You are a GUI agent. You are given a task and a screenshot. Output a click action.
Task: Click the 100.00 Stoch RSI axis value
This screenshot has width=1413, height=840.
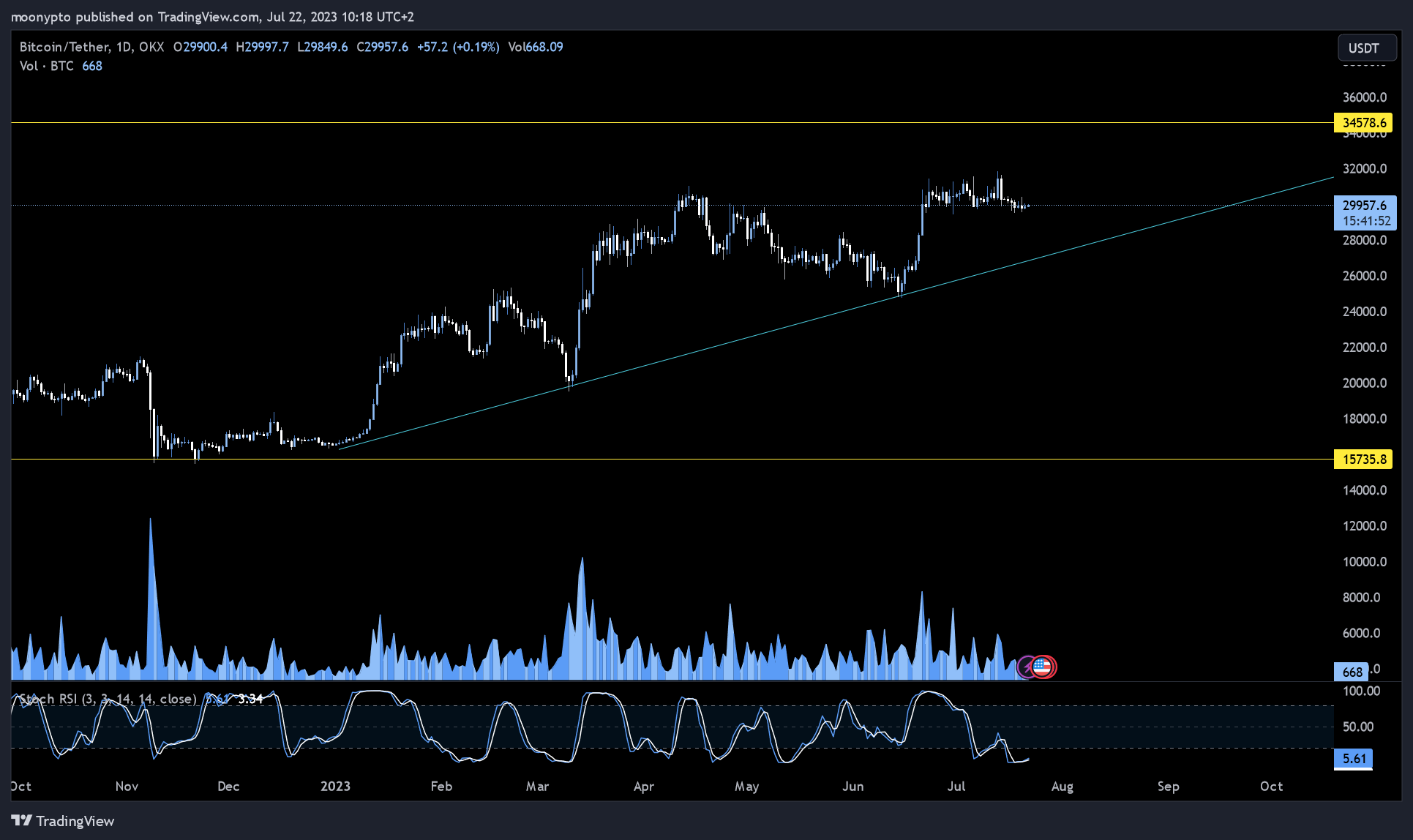tap(1362, 691)
